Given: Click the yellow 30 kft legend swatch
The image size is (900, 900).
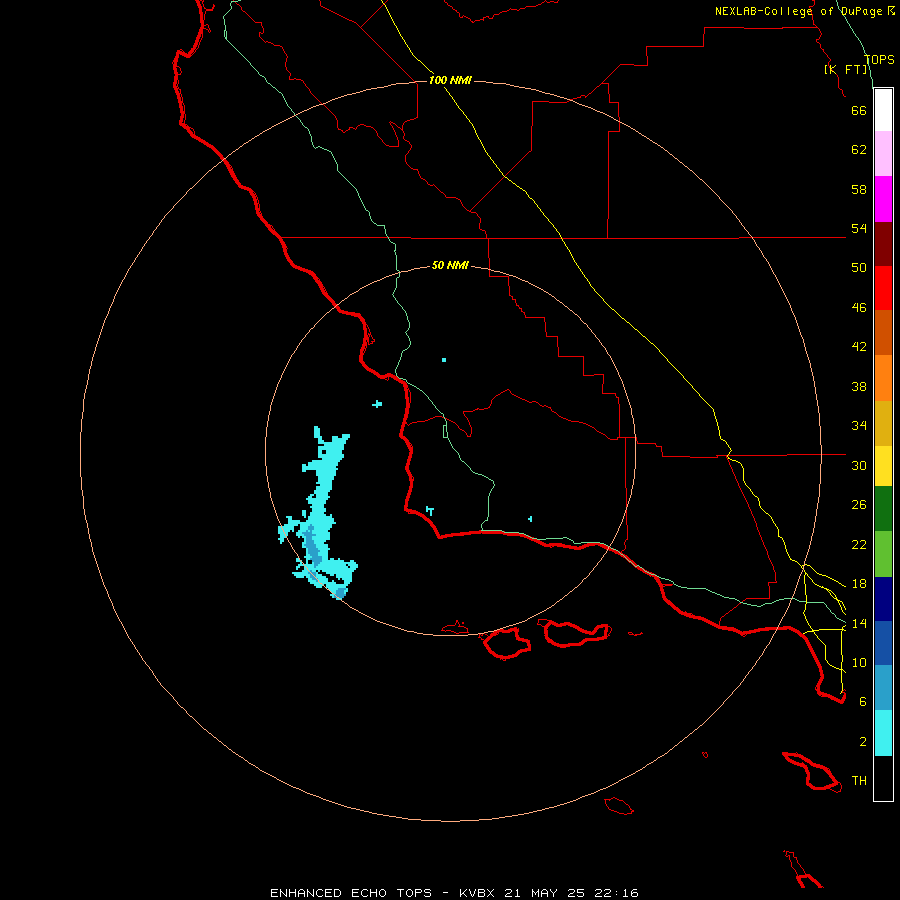Looking at the screenshot, I should (883, 466).
